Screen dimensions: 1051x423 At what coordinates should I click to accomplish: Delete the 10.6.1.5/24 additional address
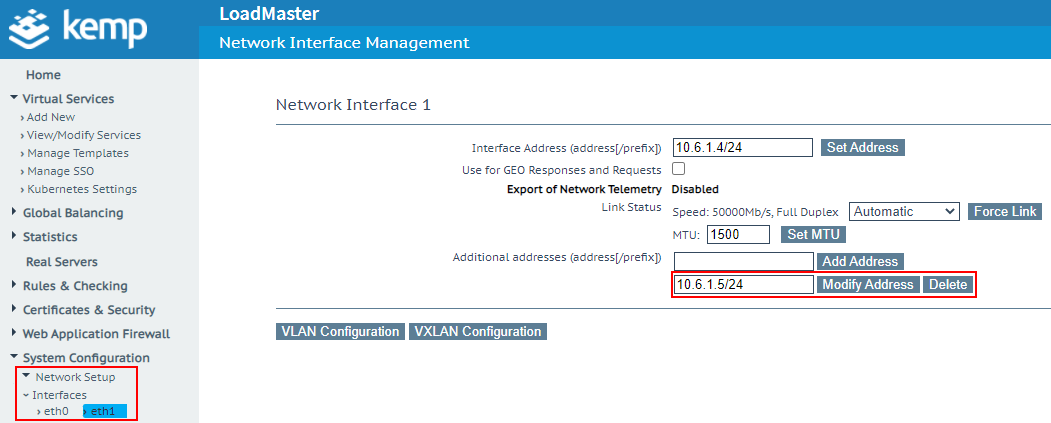click(x=947, y=285)
